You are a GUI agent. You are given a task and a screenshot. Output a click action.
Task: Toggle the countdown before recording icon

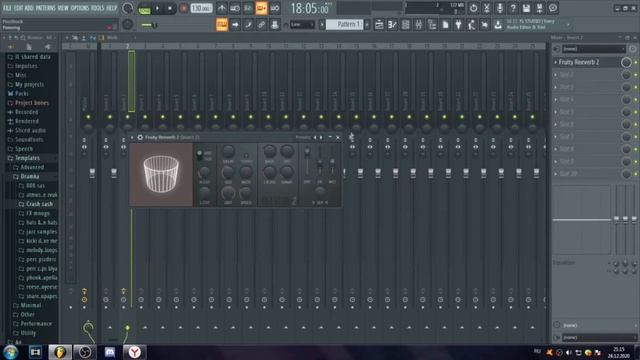pos(248,8)
